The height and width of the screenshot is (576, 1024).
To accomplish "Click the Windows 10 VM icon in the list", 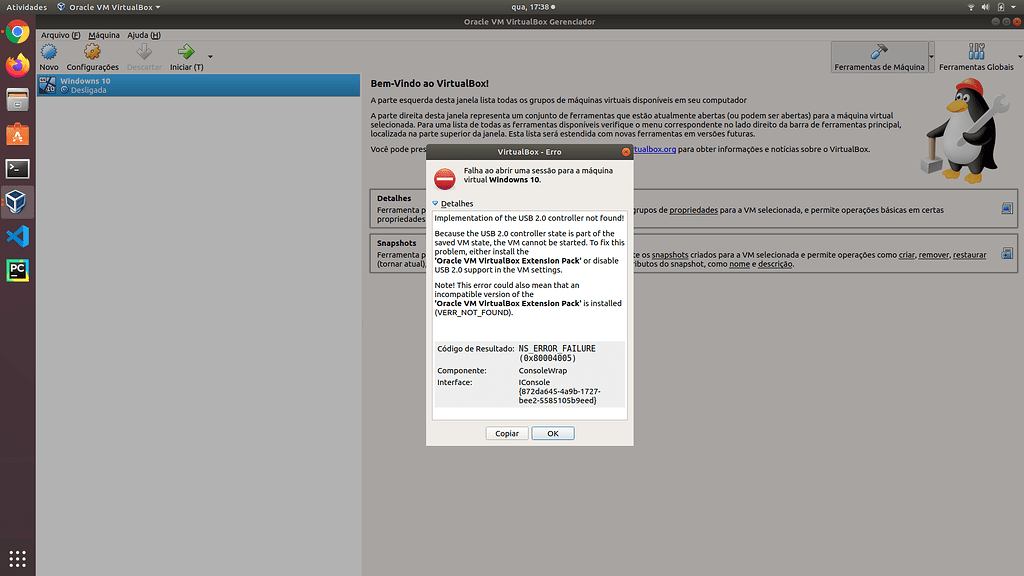I will [48, 86].
